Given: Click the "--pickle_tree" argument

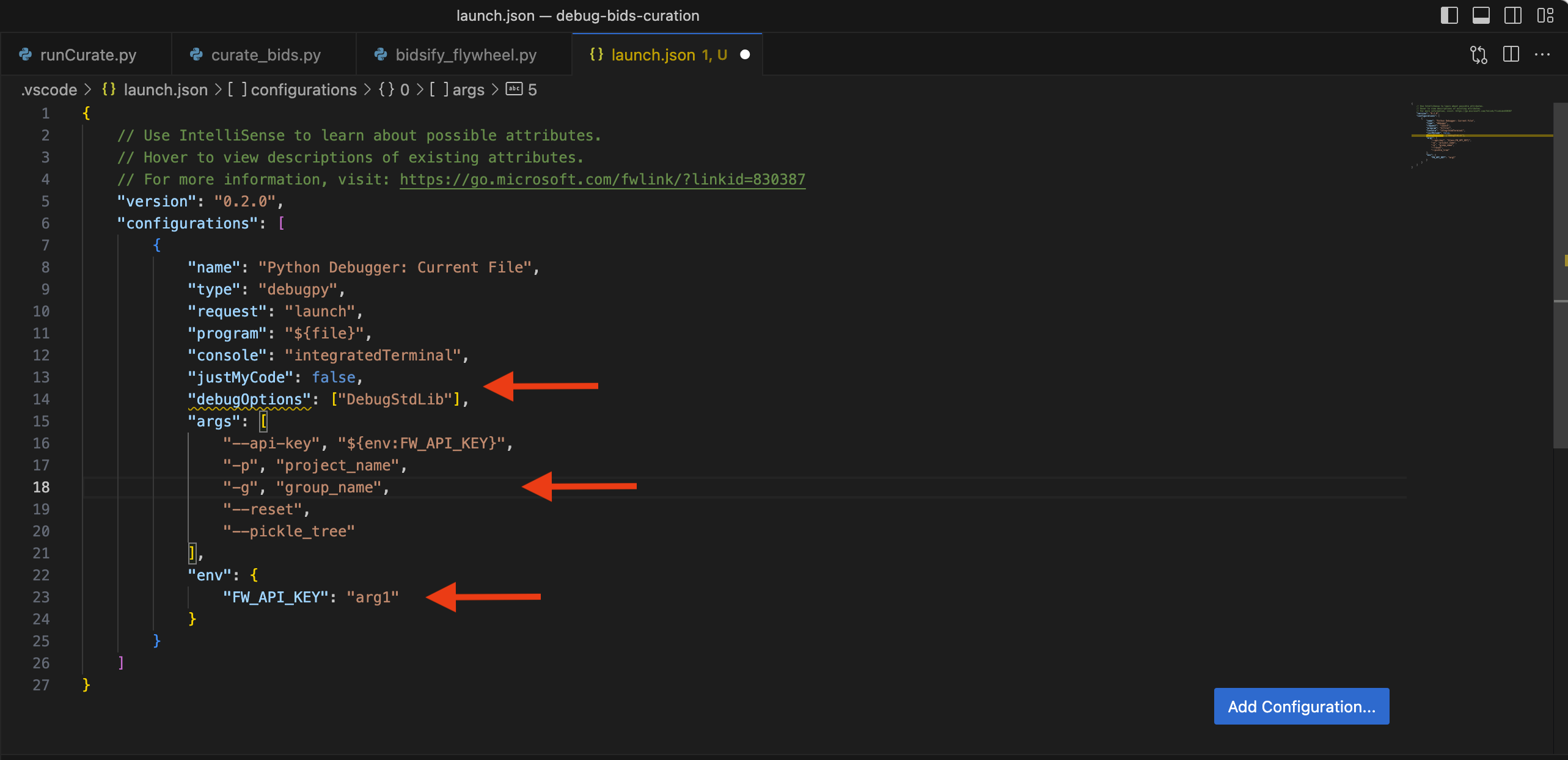Looking at the screenshot, I should point(289,531).
